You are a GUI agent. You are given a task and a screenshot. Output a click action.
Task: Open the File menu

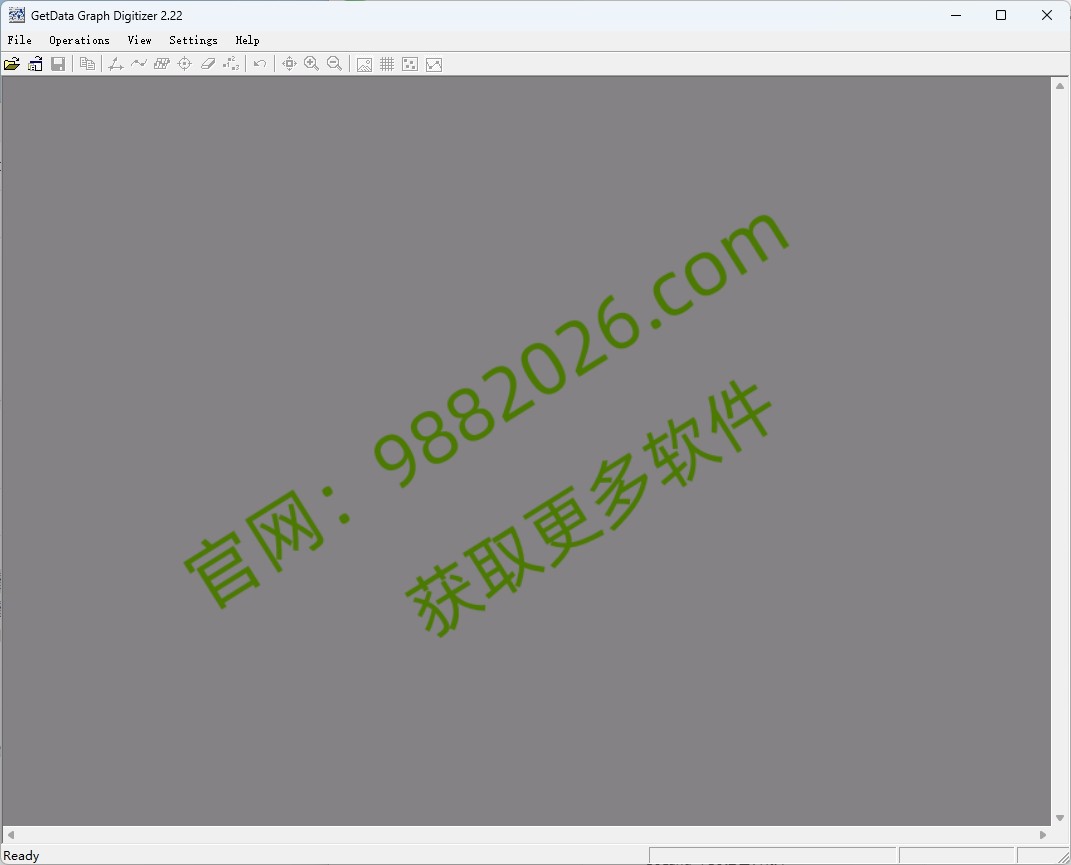pyautogui.click(x=20, y=40)
